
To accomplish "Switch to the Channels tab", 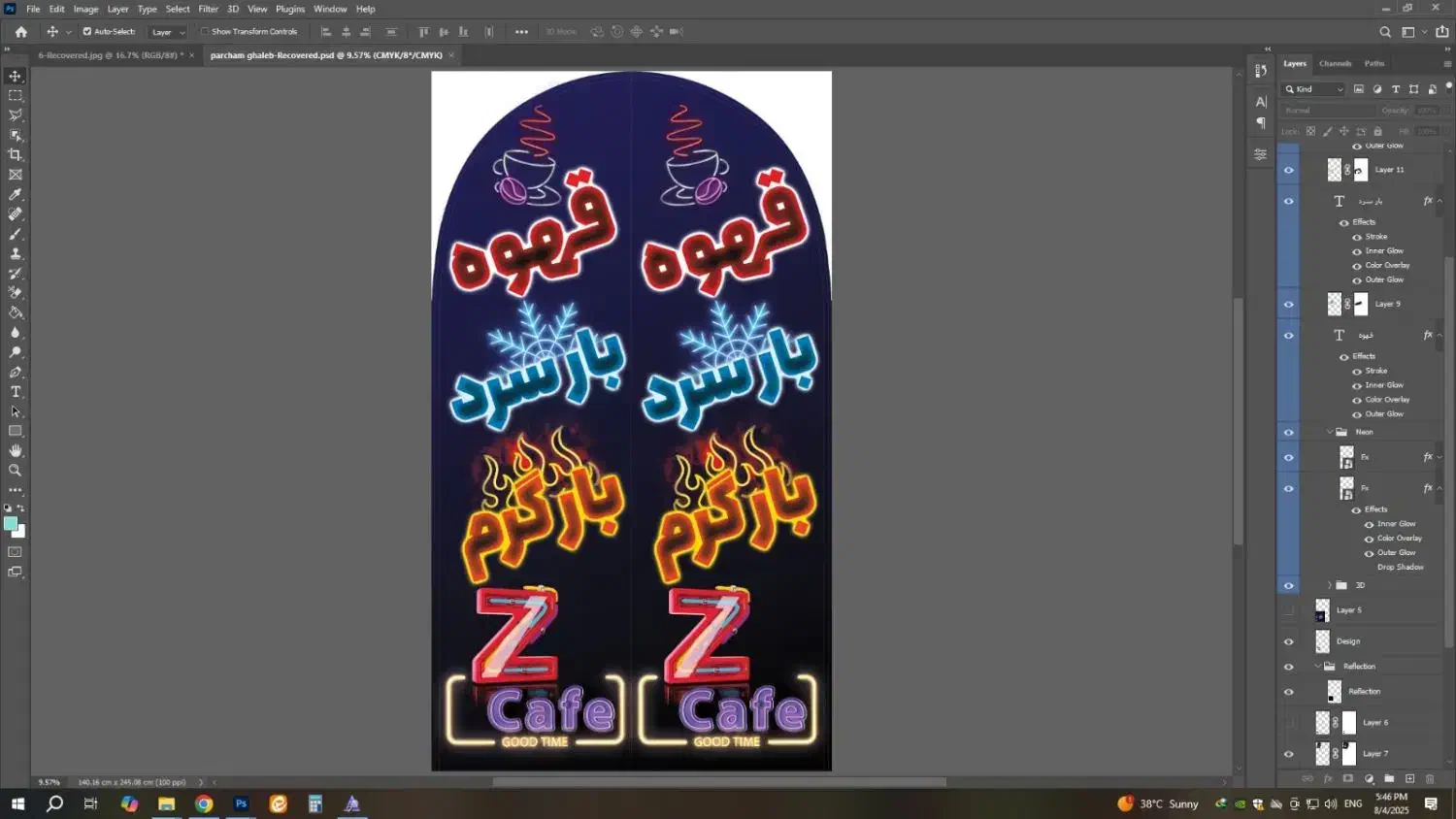I will click(x=1335, y=64).
